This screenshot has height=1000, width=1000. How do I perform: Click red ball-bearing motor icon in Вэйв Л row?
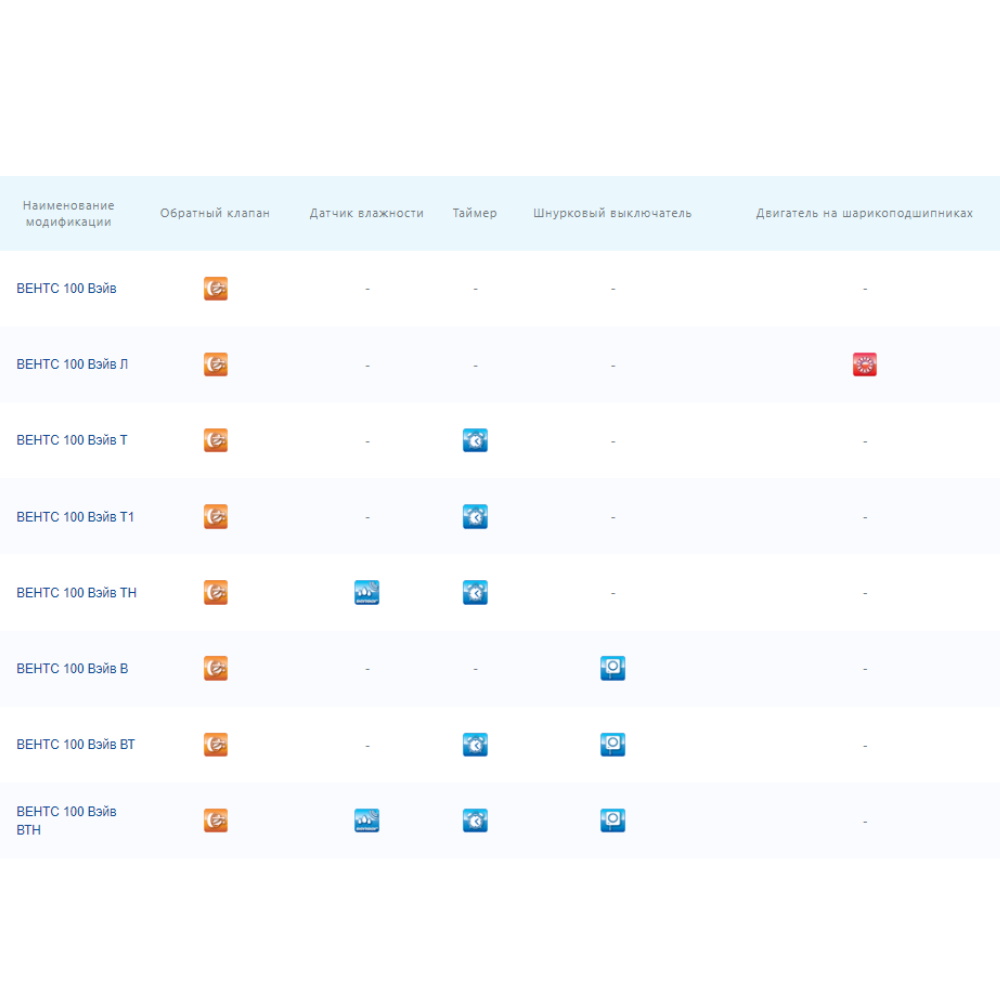coord(865,364)
